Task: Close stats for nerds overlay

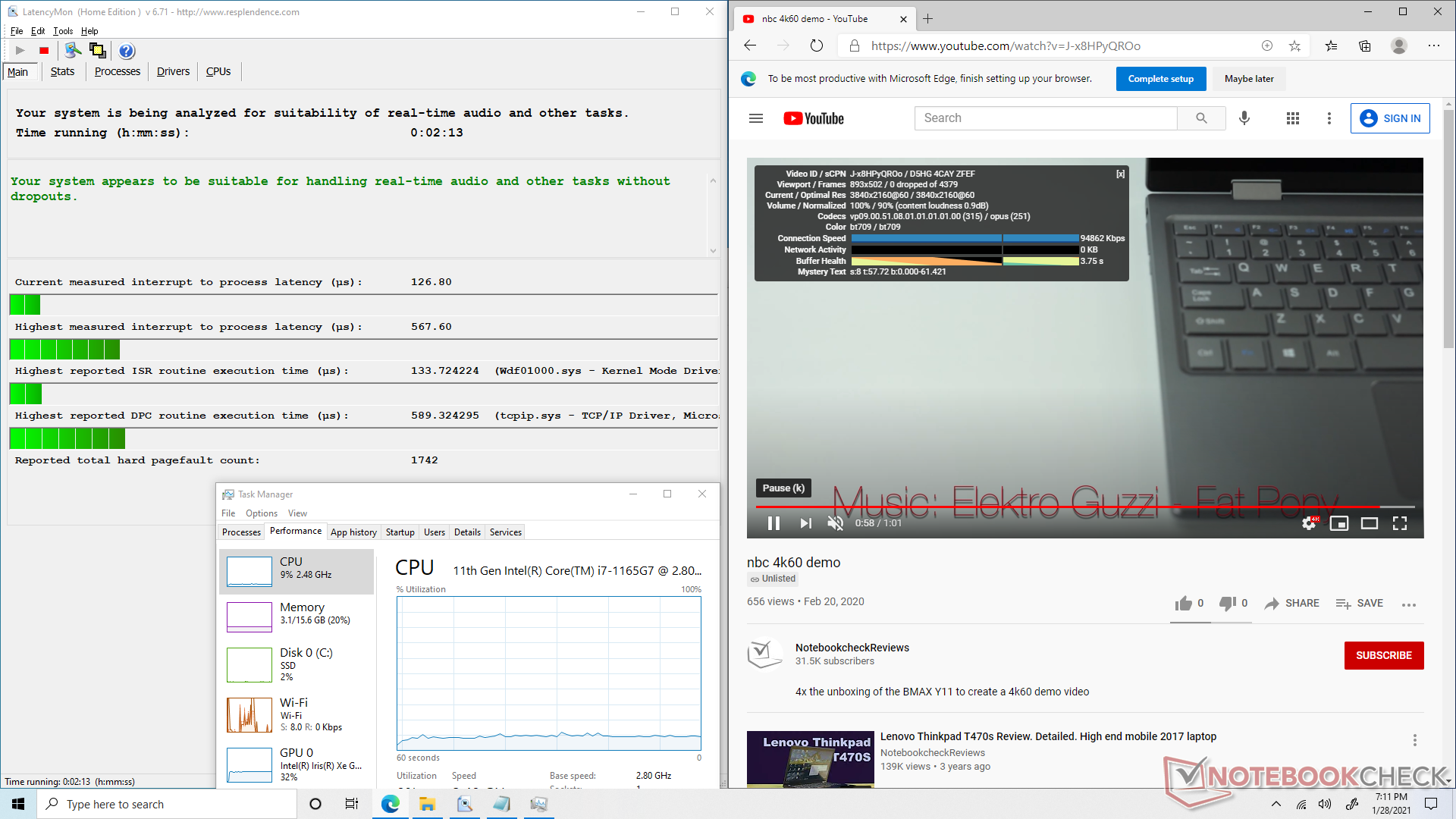Action: point(1120,174)
